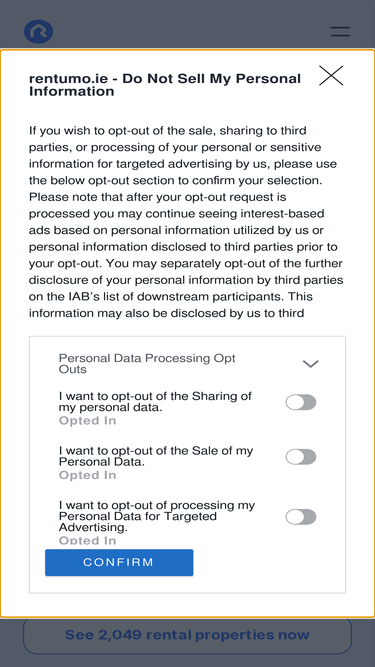Image resolution: width=375 pixels, height=667 pixels.
Task: Select the 'Sharing of my personal data' label text
Action: point(155,402)
